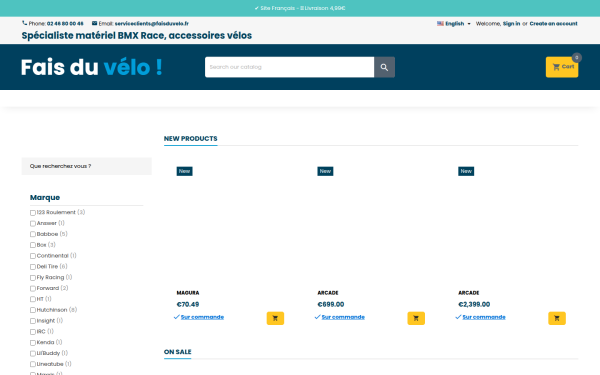Click the ON SALE section heading
600x375 pixels.
tap(178, 352)
